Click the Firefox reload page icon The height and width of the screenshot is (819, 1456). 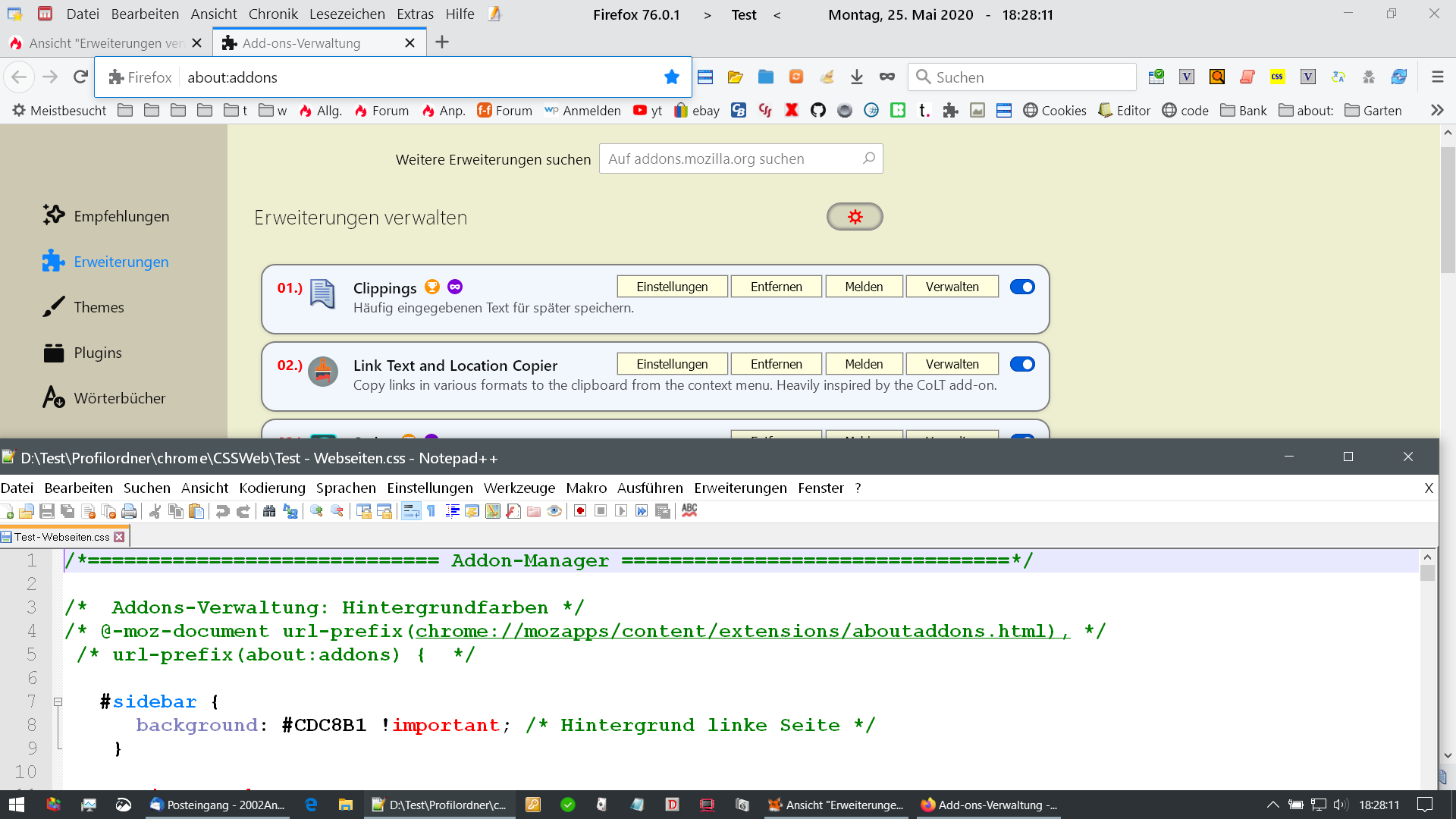click(x=80, y=77)
